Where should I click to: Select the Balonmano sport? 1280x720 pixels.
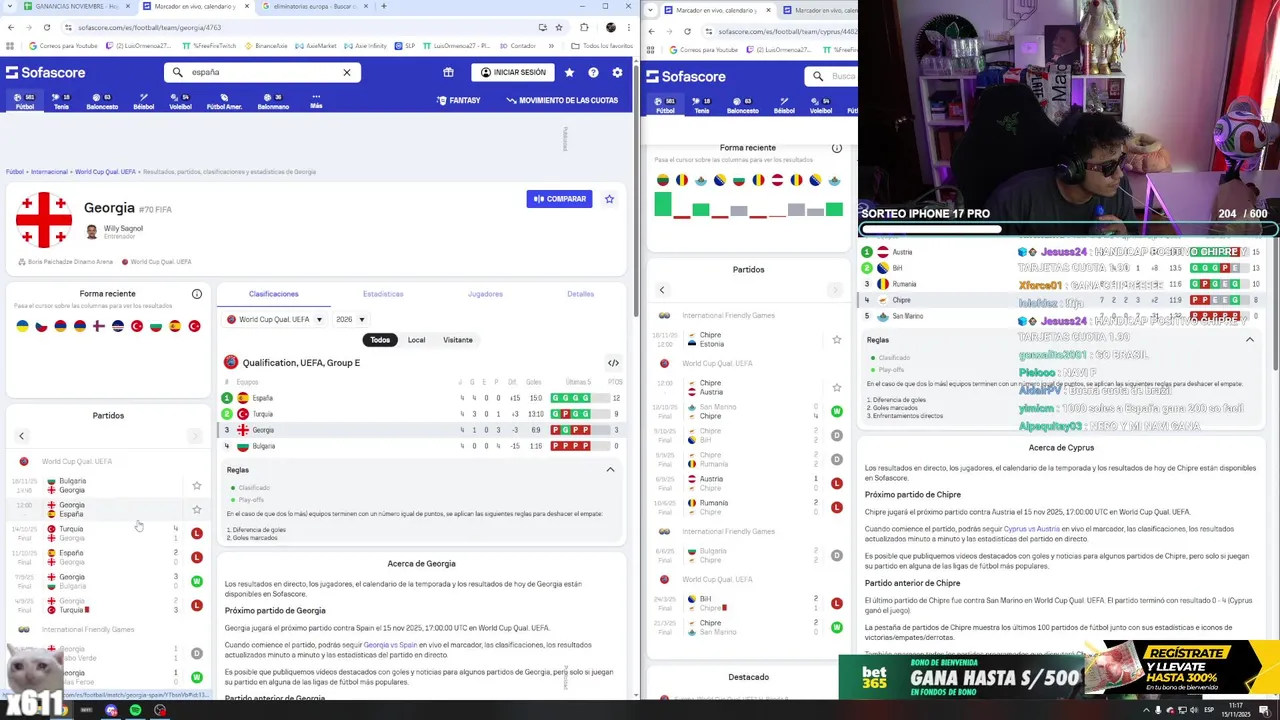click(x=273, y=101)
